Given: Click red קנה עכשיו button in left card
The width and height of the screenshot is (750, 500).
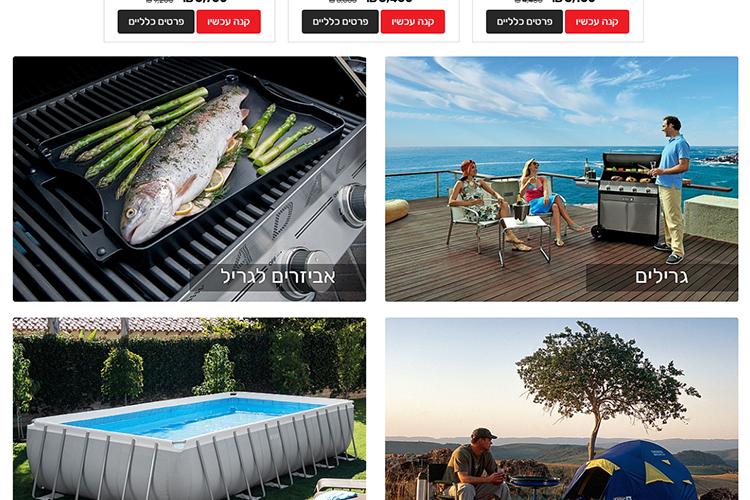Looking at the screenshot, I should coord(228,22).
